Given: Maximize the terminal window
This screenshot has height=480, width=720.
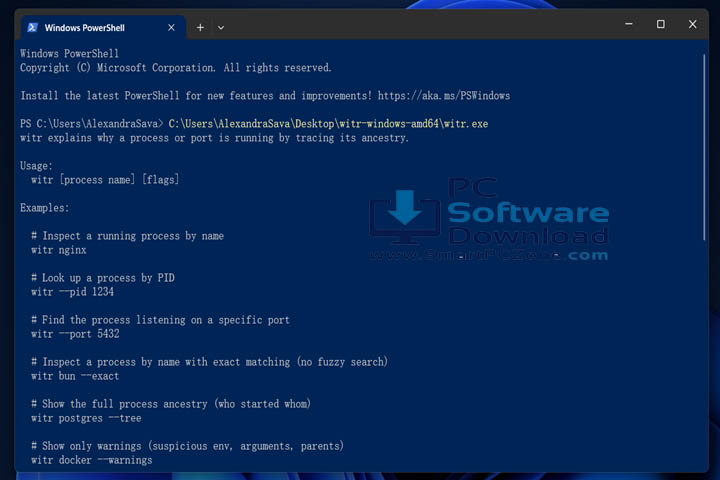Looking at the screenshot, I should (660, 24).
